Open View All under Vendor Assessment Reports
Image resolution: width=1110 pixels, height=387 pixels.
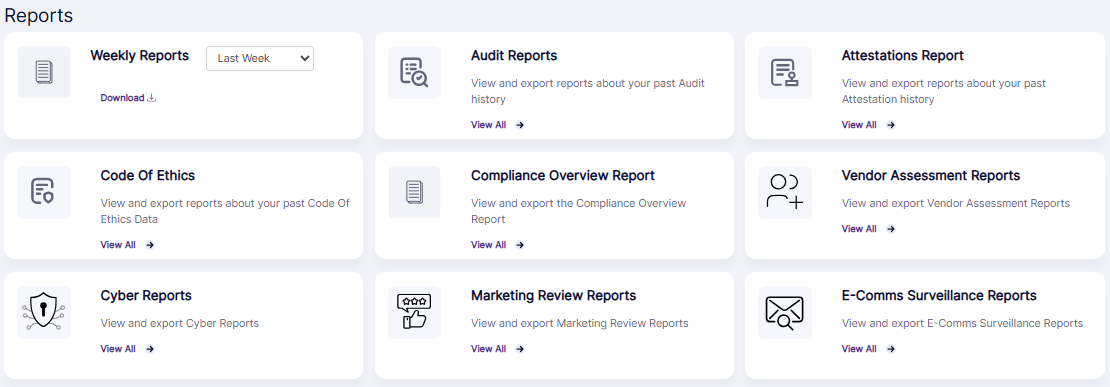pos(859,229)
